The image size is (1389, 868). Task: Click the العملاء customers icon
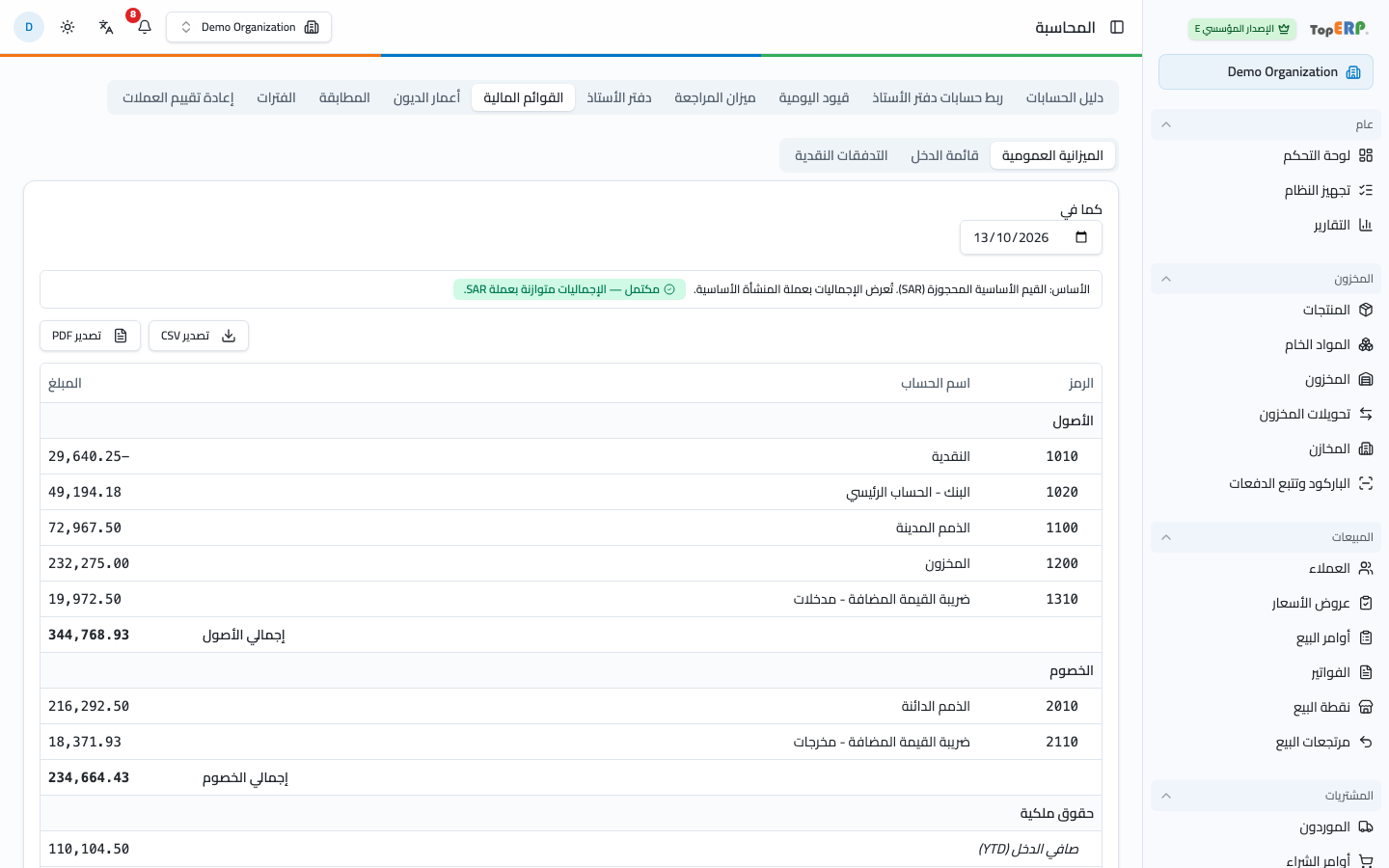click(1366, 568)
